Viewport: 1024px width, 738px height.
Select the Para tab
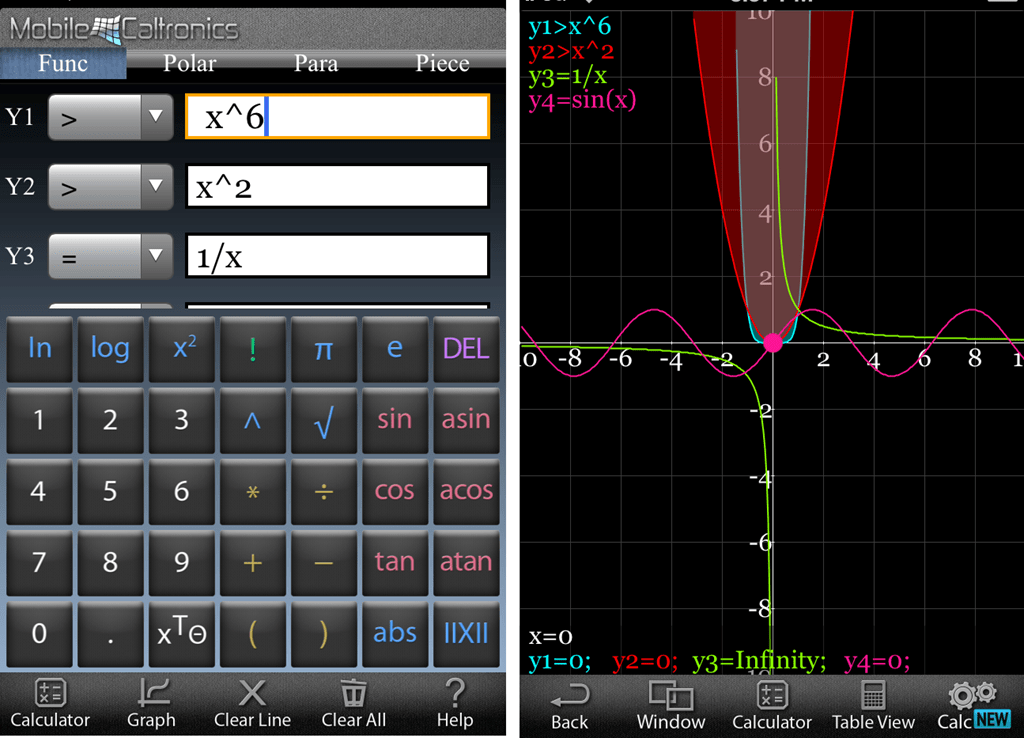[x=316, y=63]
